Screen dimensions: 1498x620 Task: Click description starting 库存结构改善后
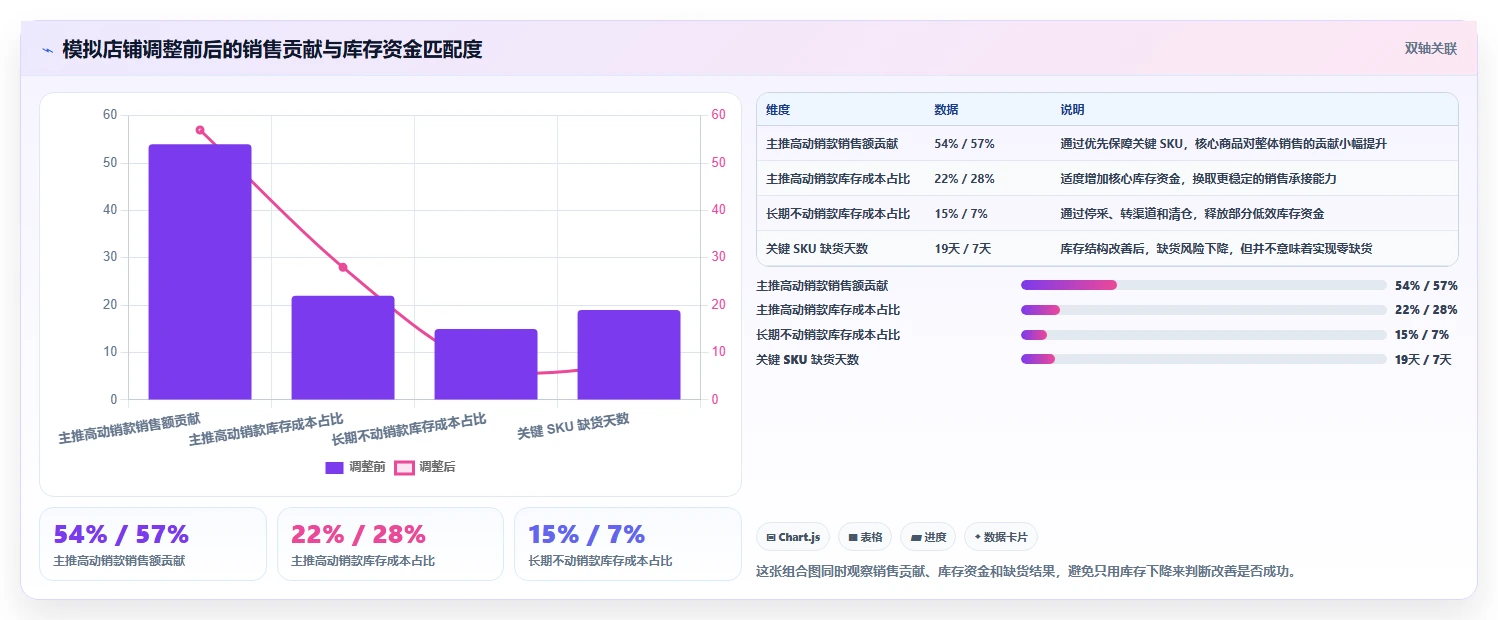click(x=1217, y=249)
